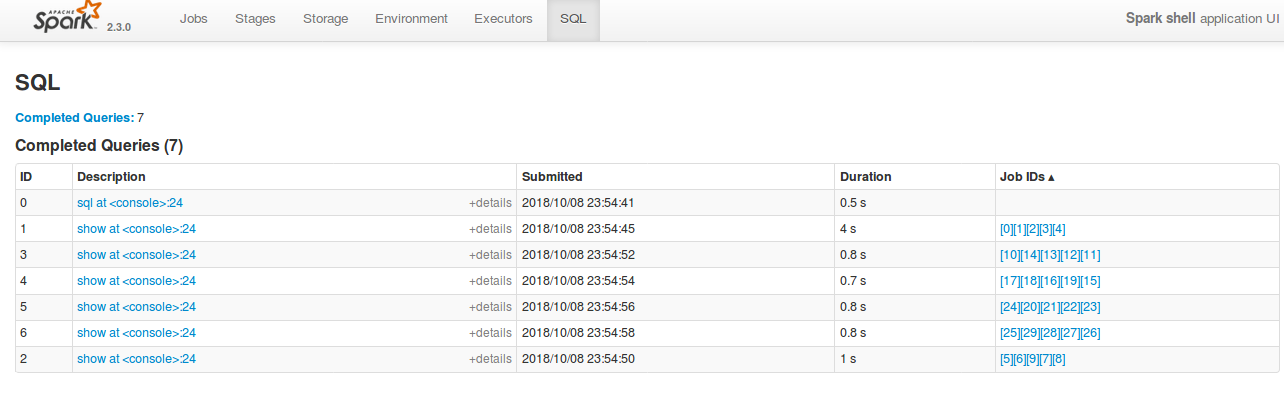
Task: Open job link [24]
Action: coord(1010,307)
